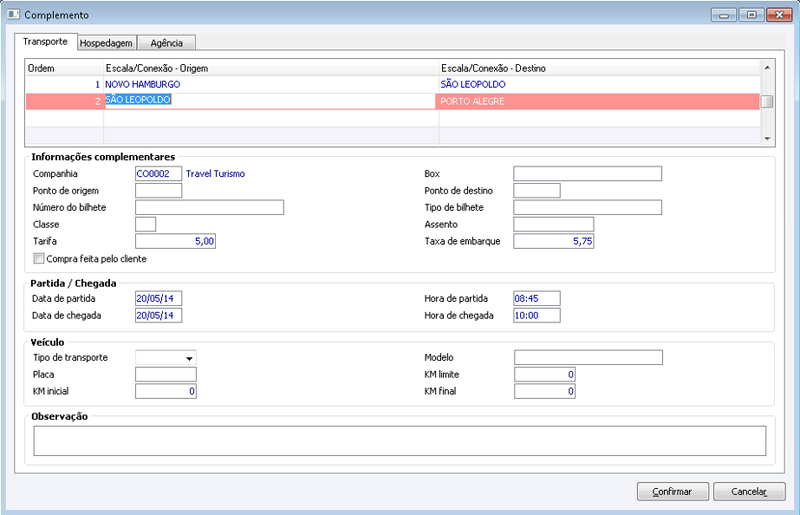Click the Modelo input field
The height and width of the screenshot is (515, 800).
pos(588,357)
